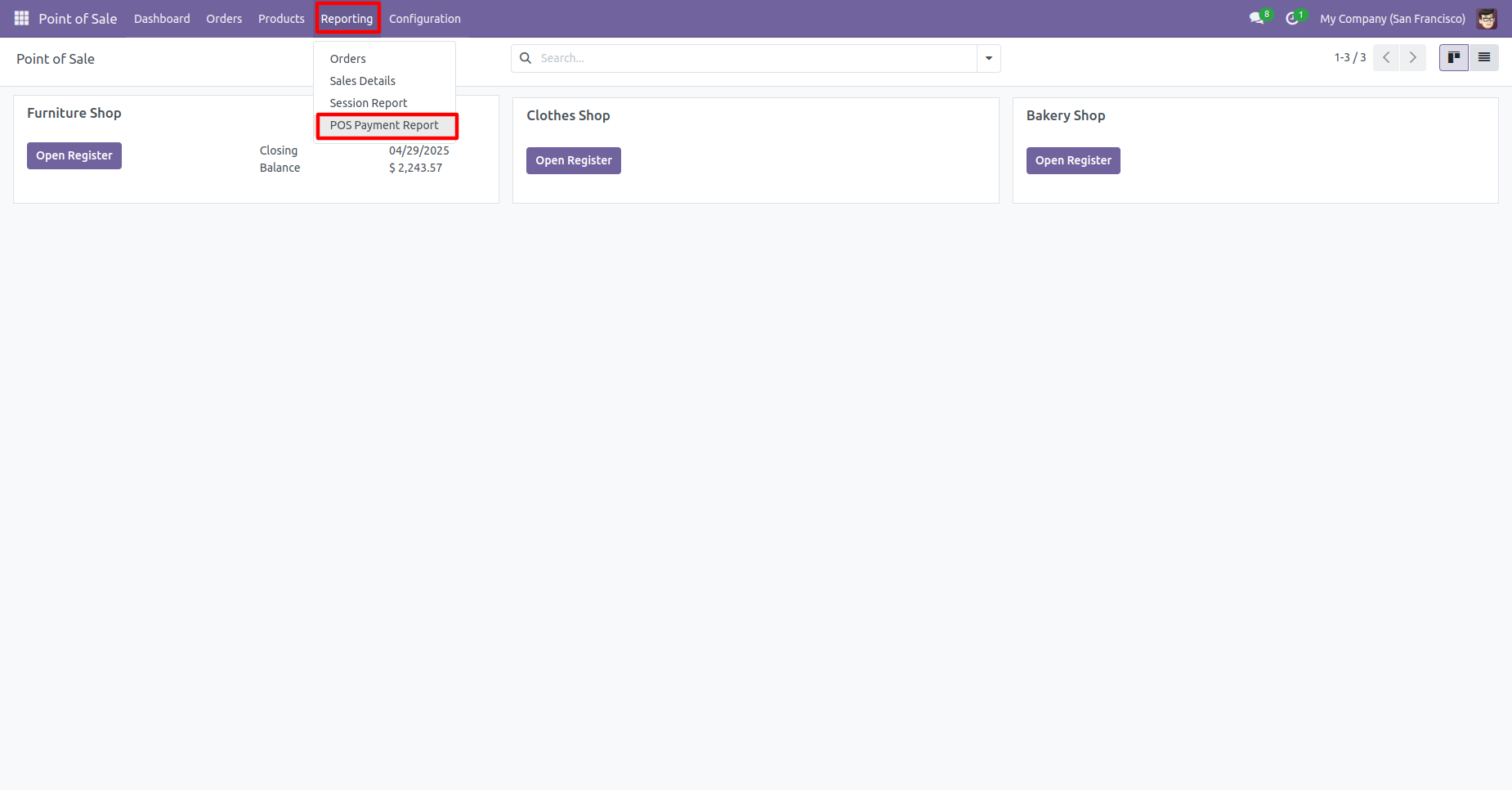Open company switcher My Company (San Francisco)
This screenshot has width=1512, height=790.
tap(1393, 18)
